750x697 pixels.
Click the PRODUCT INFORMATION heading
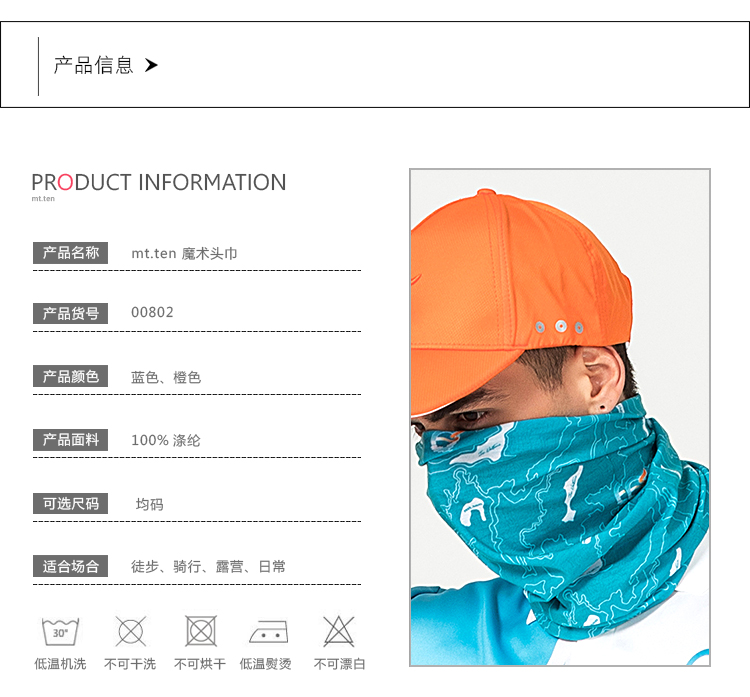[x=159, y=182]
